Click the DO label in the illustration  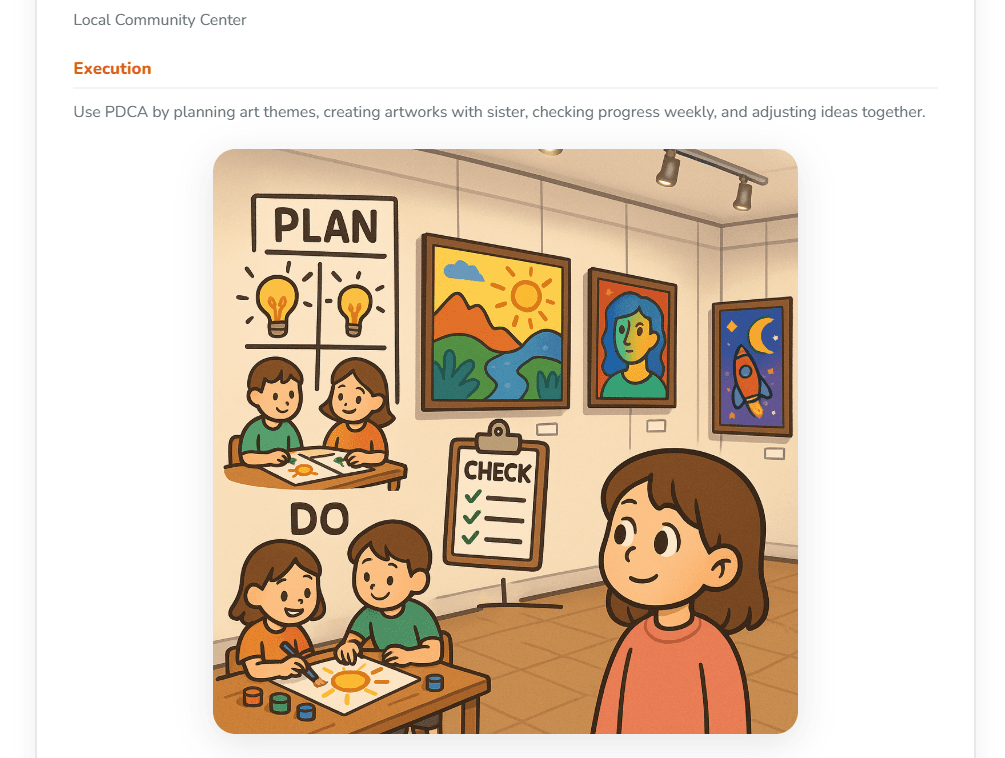click(319, 519)
